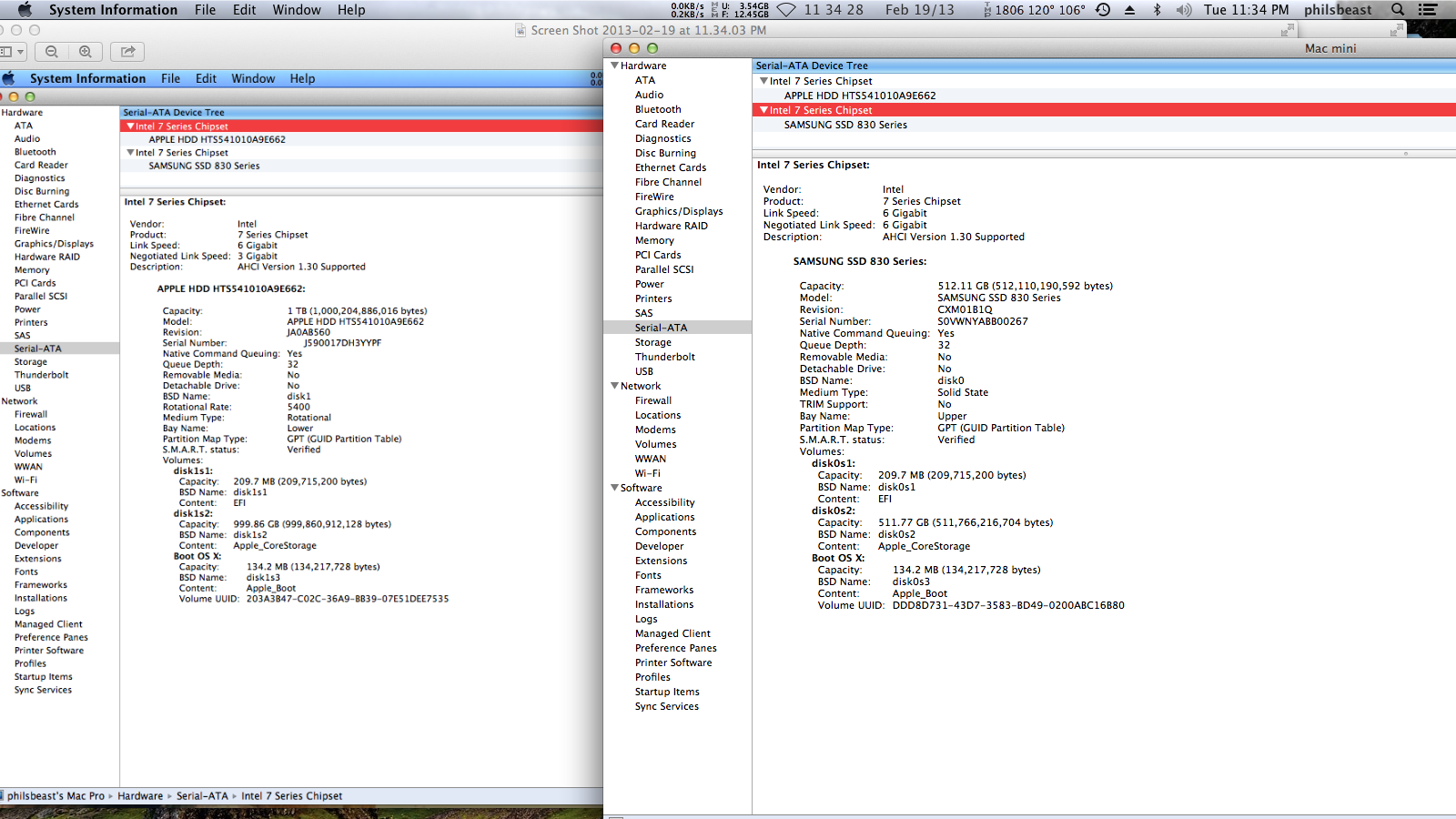Image resolution: width=1456 pixels, height=819 pixels.
Task: Select Audio in the Mac mini window sidebar
Action: coord(649,95)
